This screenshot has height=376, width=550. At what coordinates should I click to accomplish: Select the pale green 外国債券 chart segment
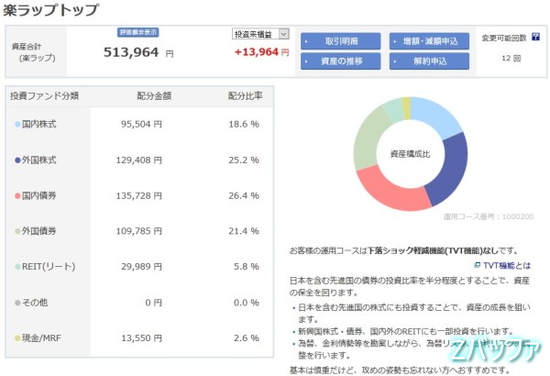(x=368, y=140)
